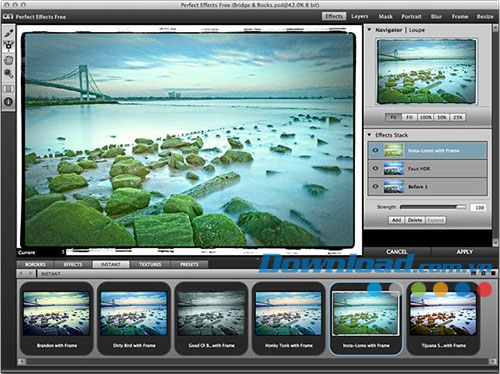Collapse the Navigator panel triangle
Image resolution: width=500 pixels, height=374 pixels.
[x=369, y=30]
